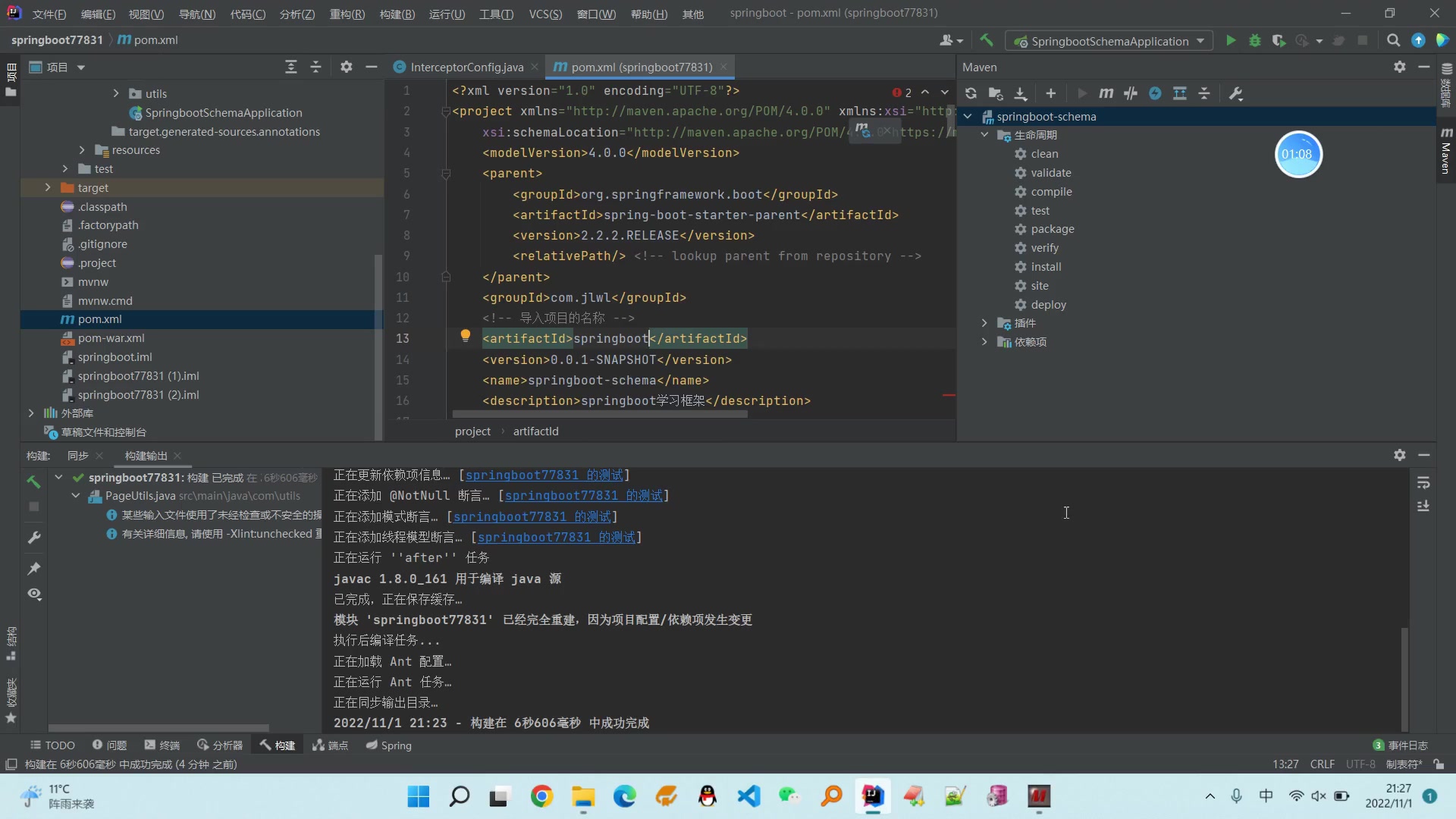
Task: Toggle scroll to end in build output
Action: 1423,506
